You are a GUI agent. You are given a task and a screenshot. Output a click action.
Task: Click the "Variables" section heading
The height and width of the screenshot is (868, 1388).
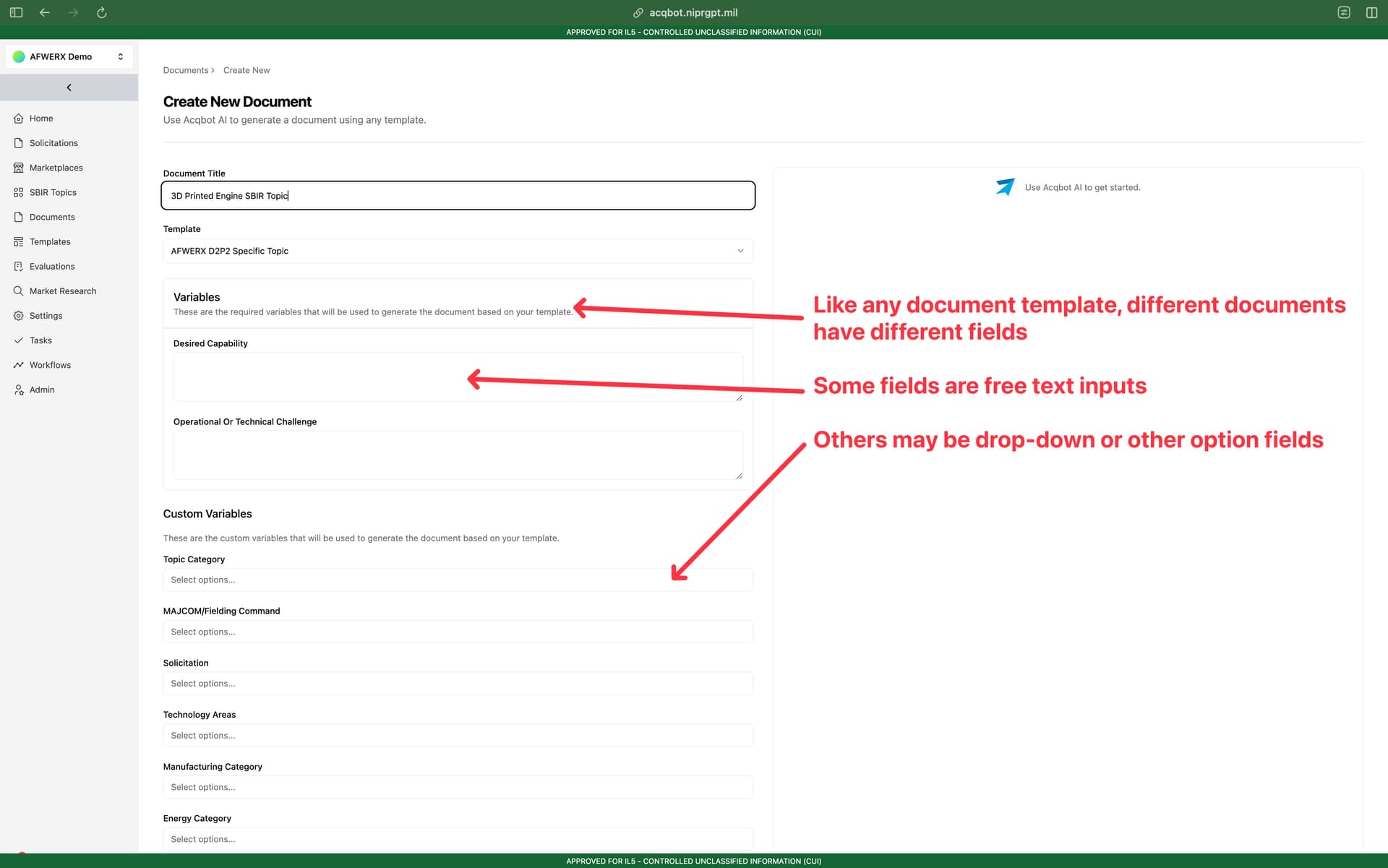197,297
